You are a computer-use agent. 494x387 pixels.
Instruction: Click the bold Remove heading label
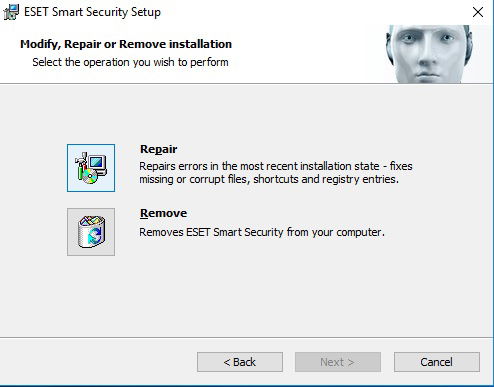pyautogui.click(x=163, y=213)
